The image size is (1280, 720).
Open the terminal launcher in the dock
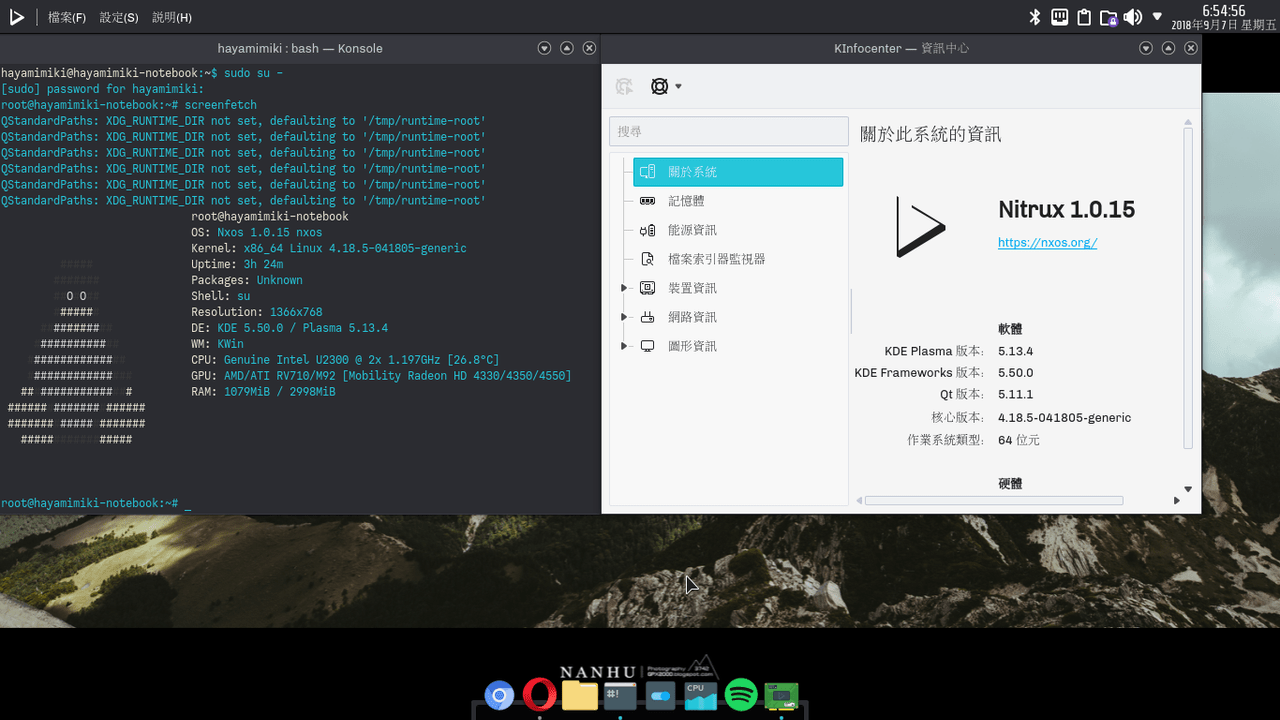click(x=620, y=696)
